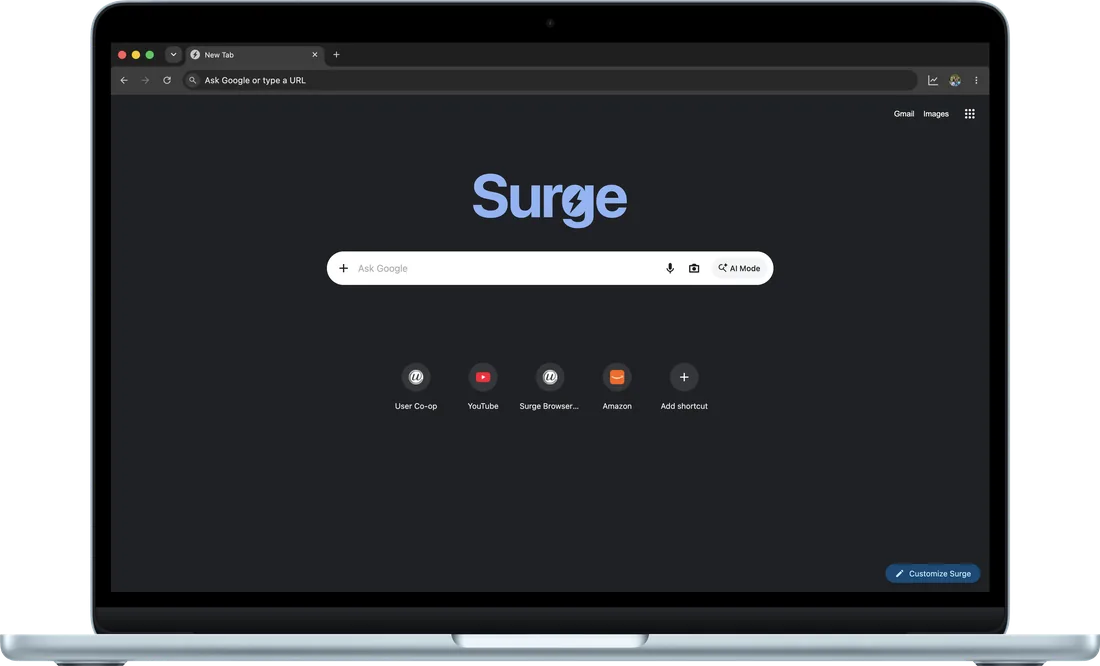Screen dimensions: 1100x666
Task: Search by image with camera icon
Action: [x=694, y=268]
